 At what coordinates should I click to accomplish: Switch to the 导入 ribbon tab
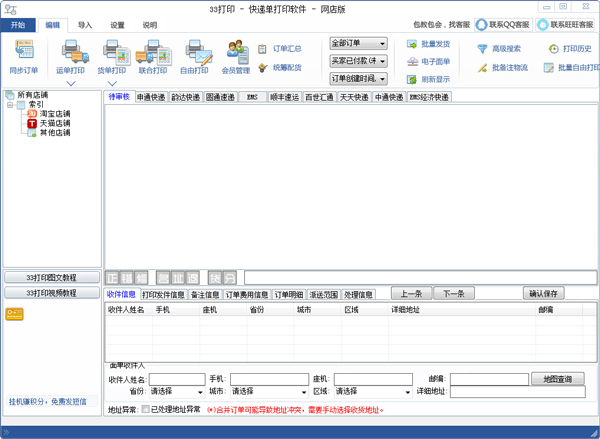[x=85, y=25]
